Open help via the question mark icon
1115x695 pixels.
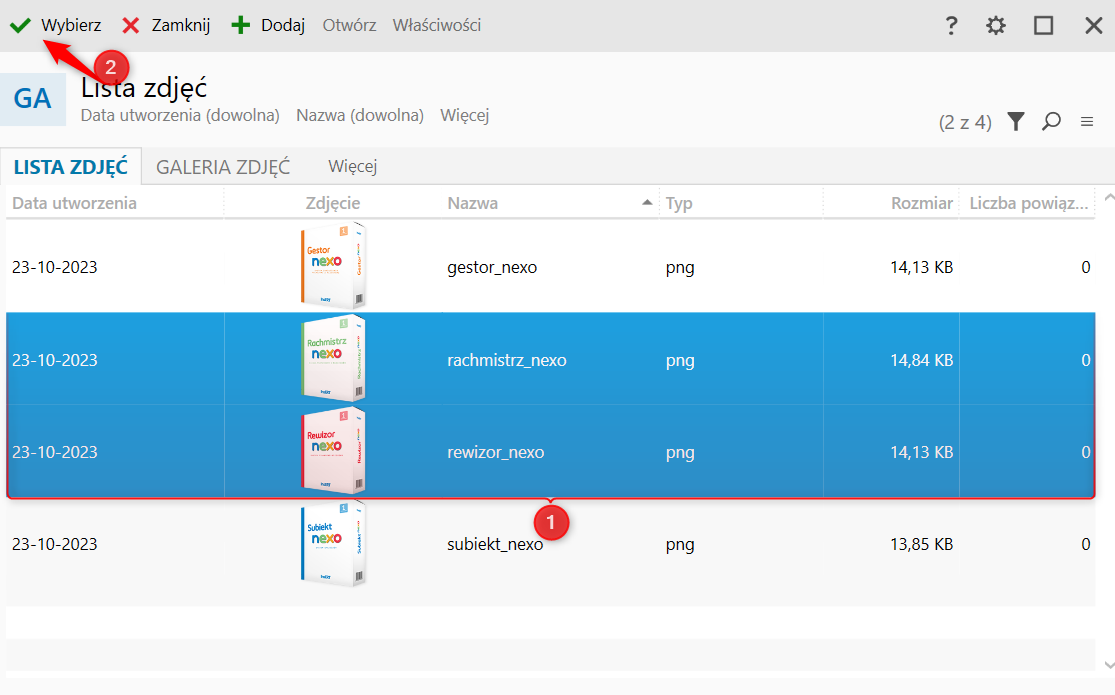pos(951,26)
